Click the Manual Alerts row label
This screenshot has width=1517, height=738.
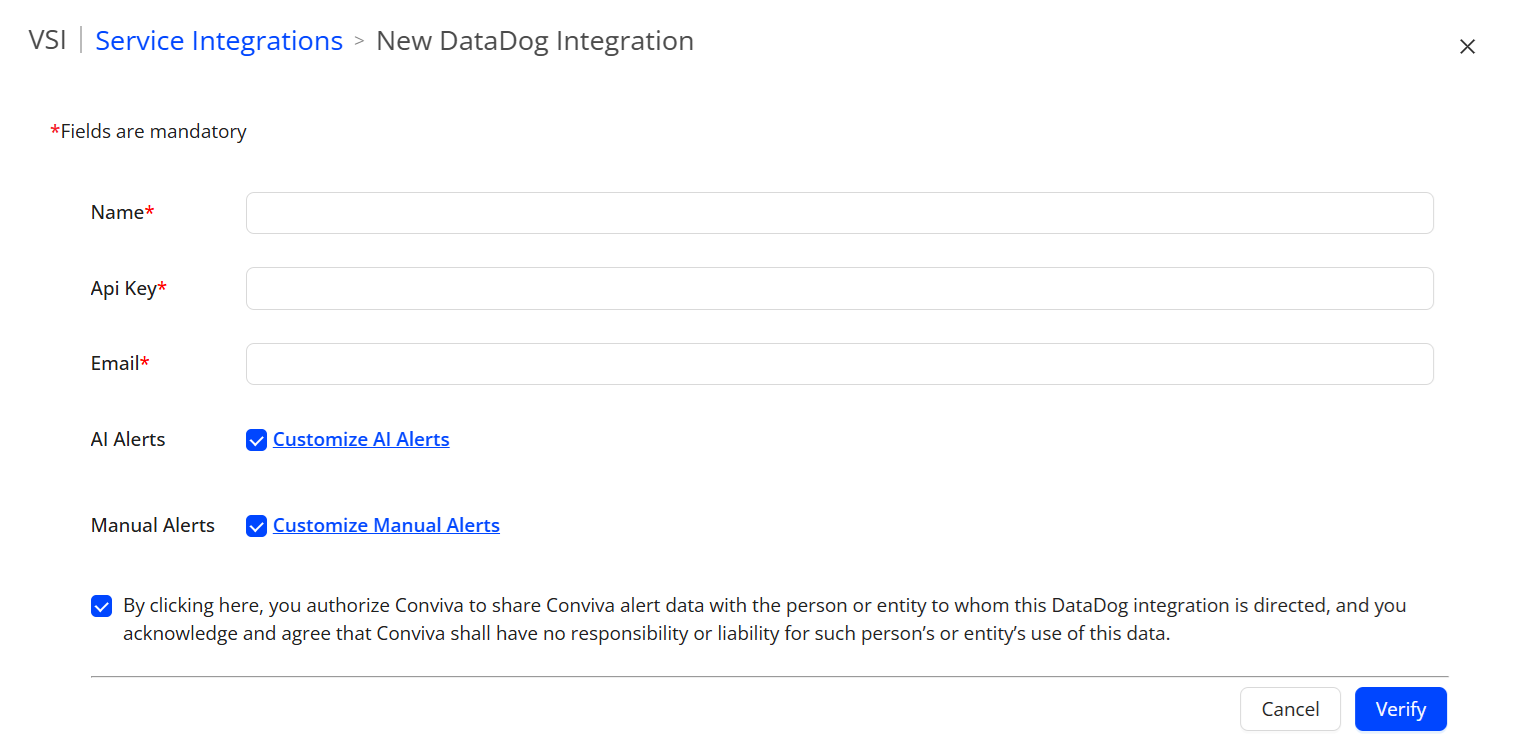pos(153,525)
